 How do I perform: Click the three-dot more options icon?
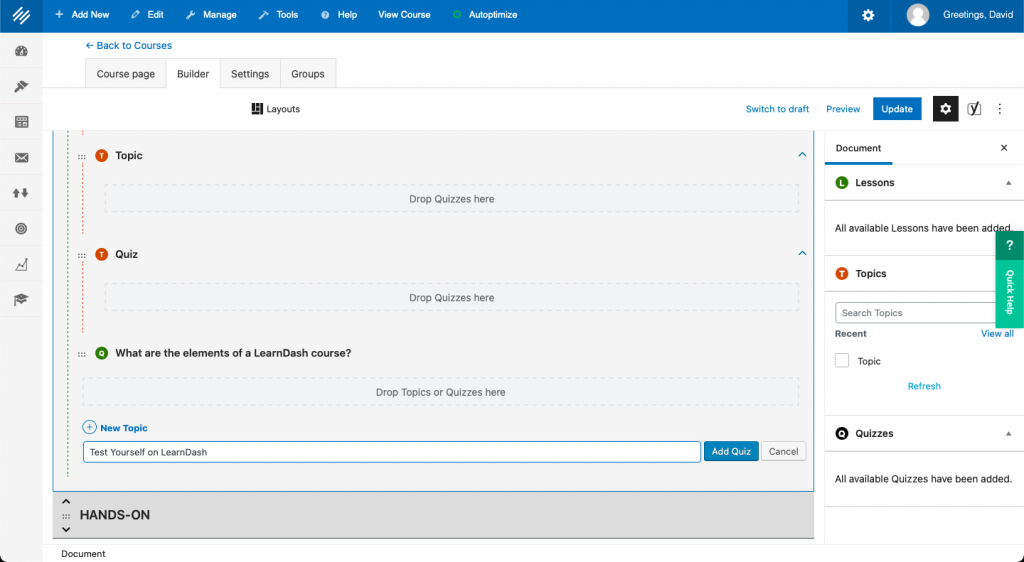1000,109
